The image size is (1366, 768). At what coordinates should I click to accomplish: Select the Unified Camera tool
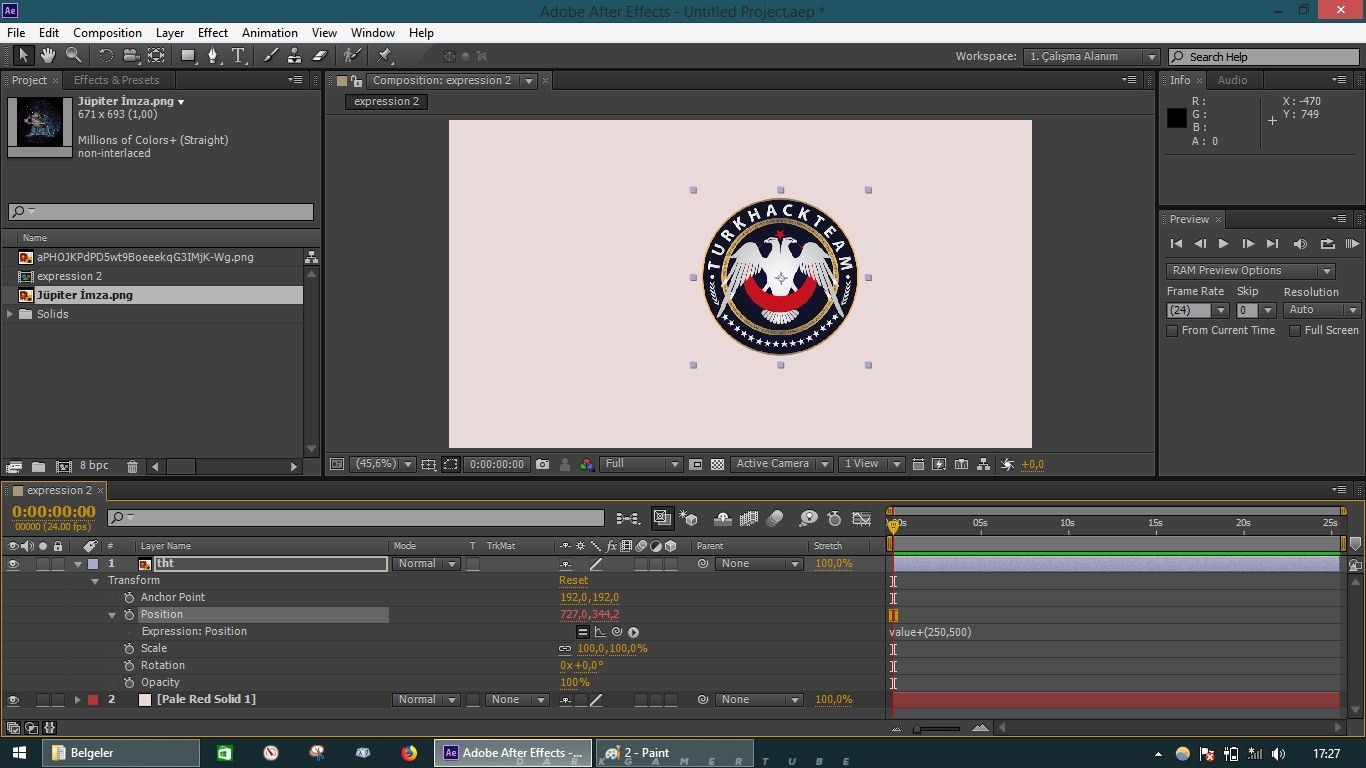point(131,56)
